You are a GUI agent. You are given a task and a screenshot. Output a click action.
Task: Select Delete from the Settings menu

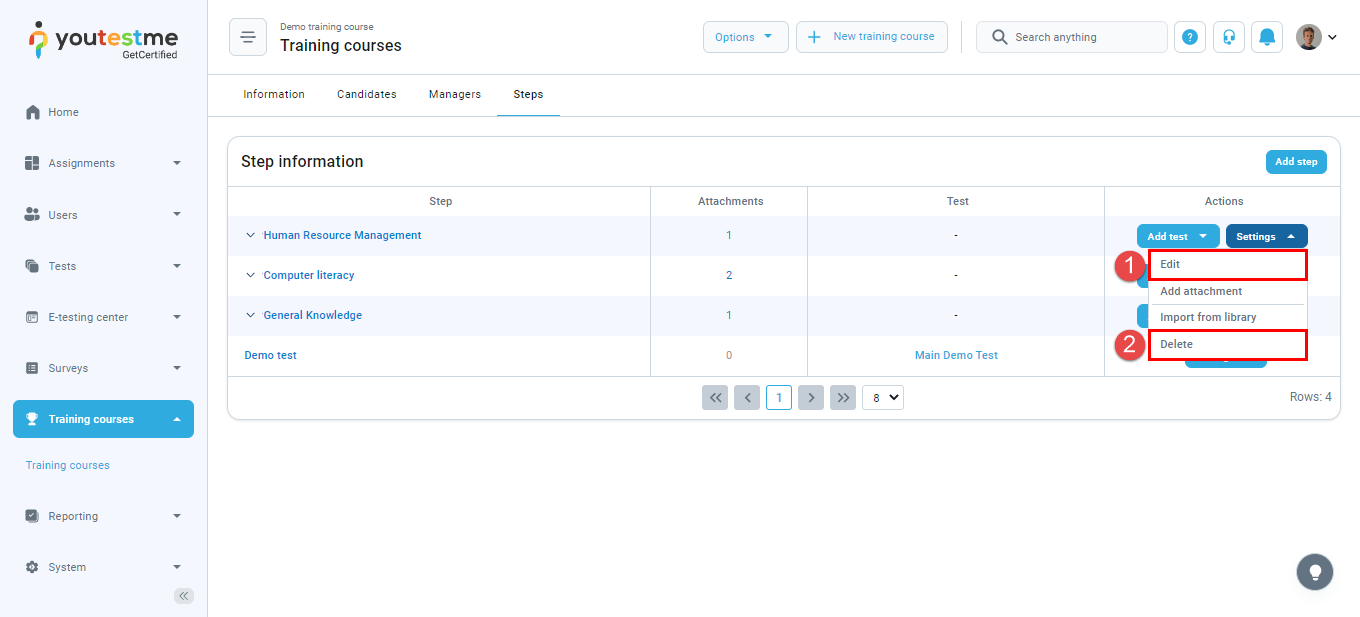(x=1227, y=344)
